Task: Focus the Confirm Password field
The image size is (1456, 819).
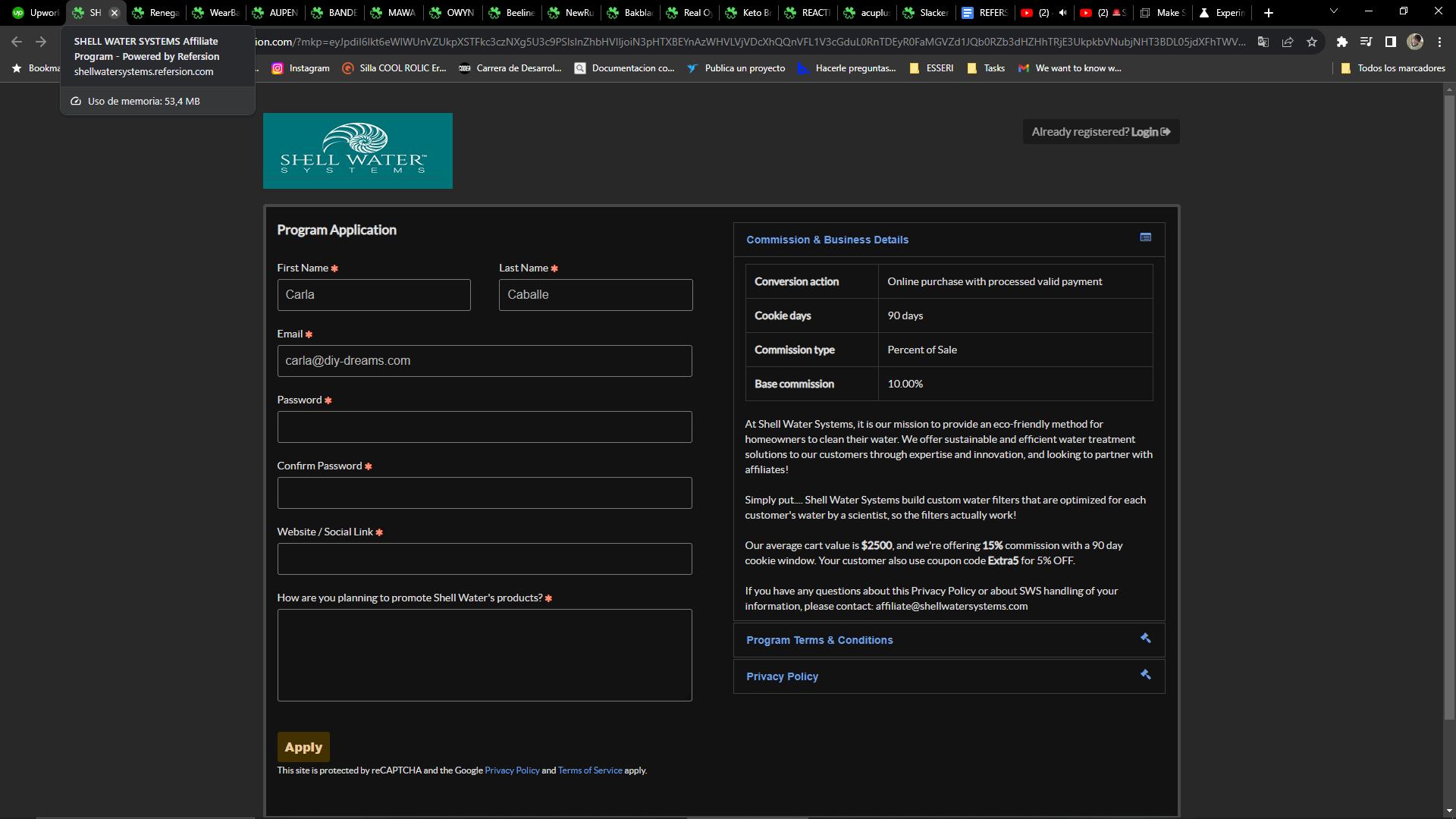Action: [x=485, y=493]
